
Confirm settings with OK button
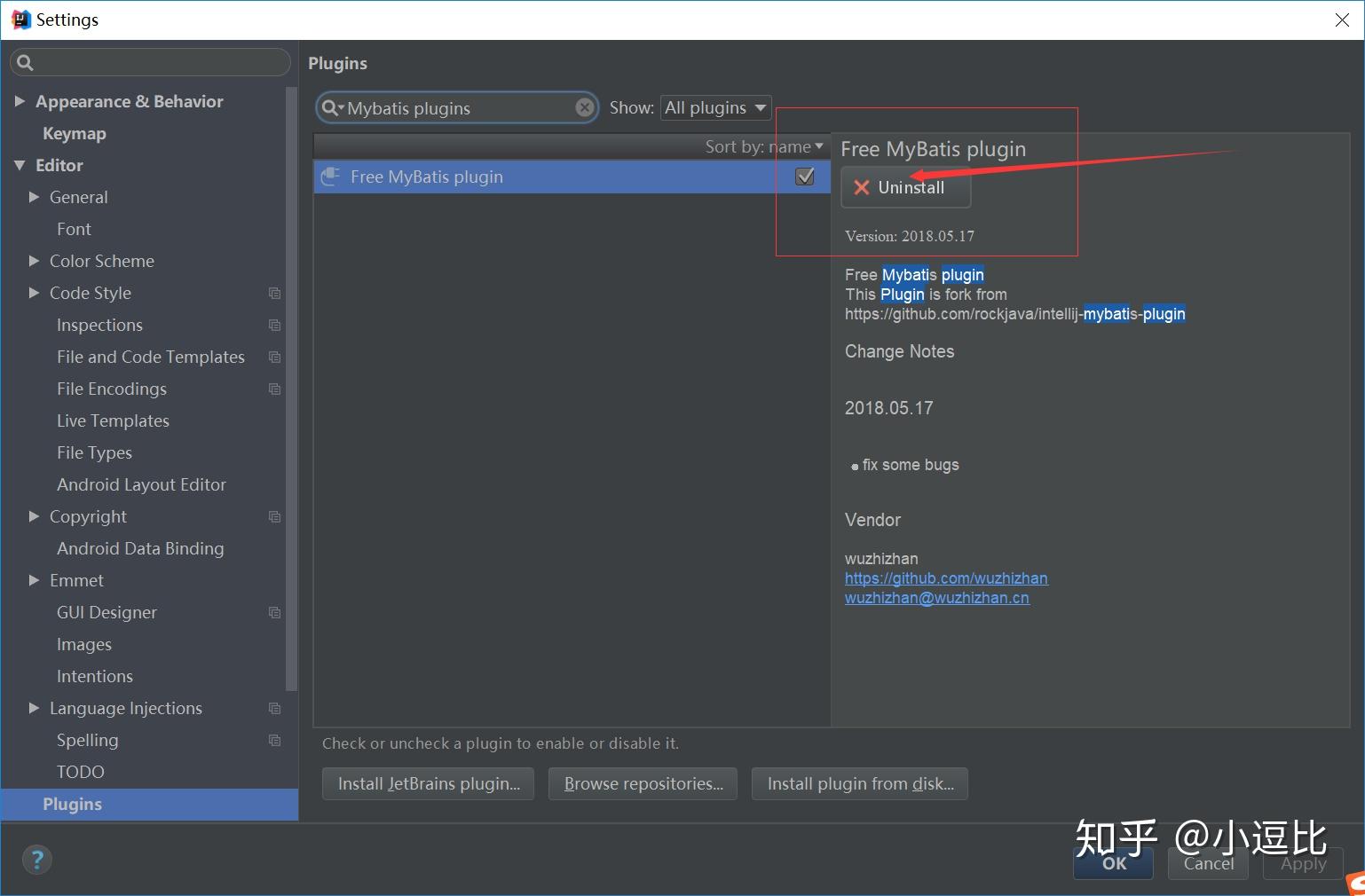click(x=1114, y=863)
